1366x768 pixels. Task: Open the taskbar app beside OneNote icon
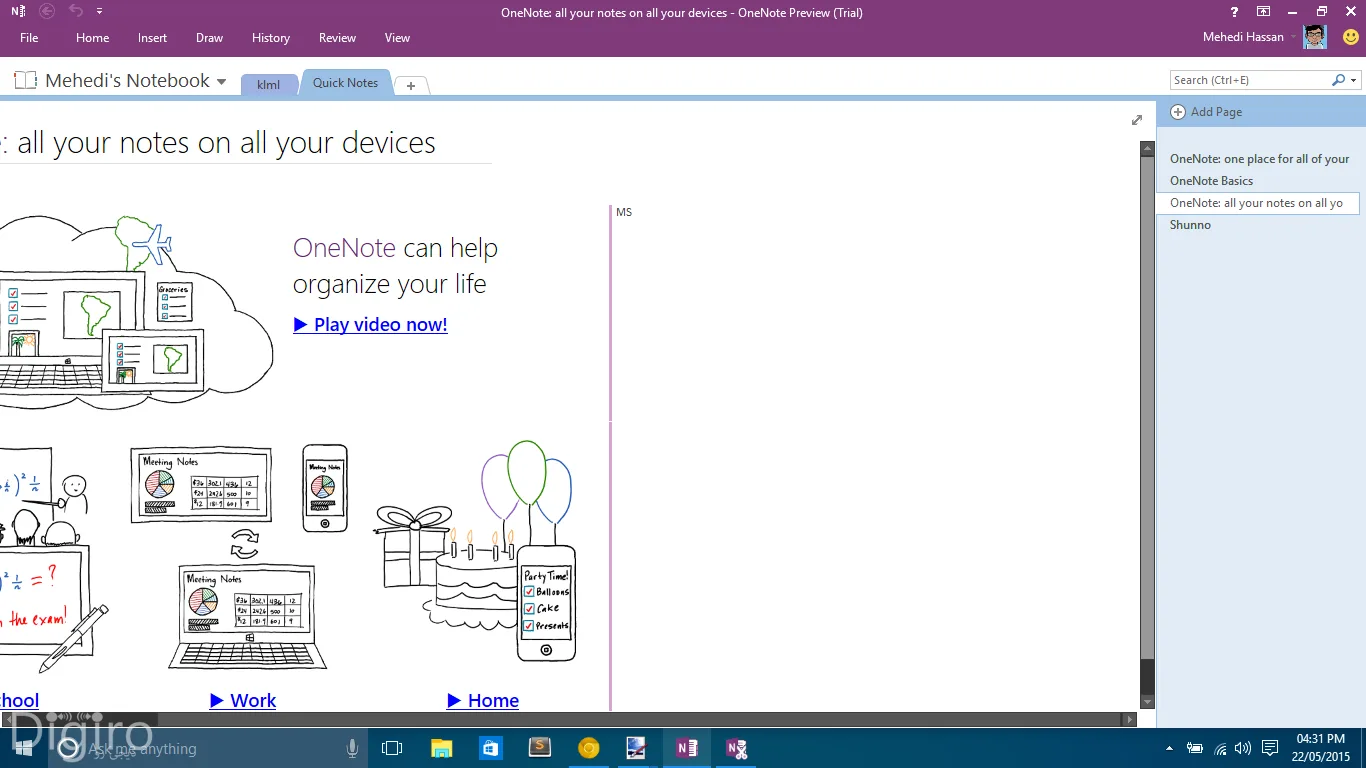[637, 748]
